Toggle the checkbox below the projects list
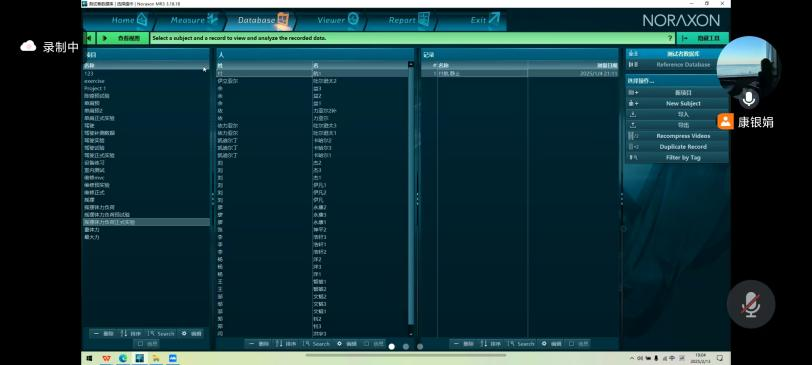 140,343
